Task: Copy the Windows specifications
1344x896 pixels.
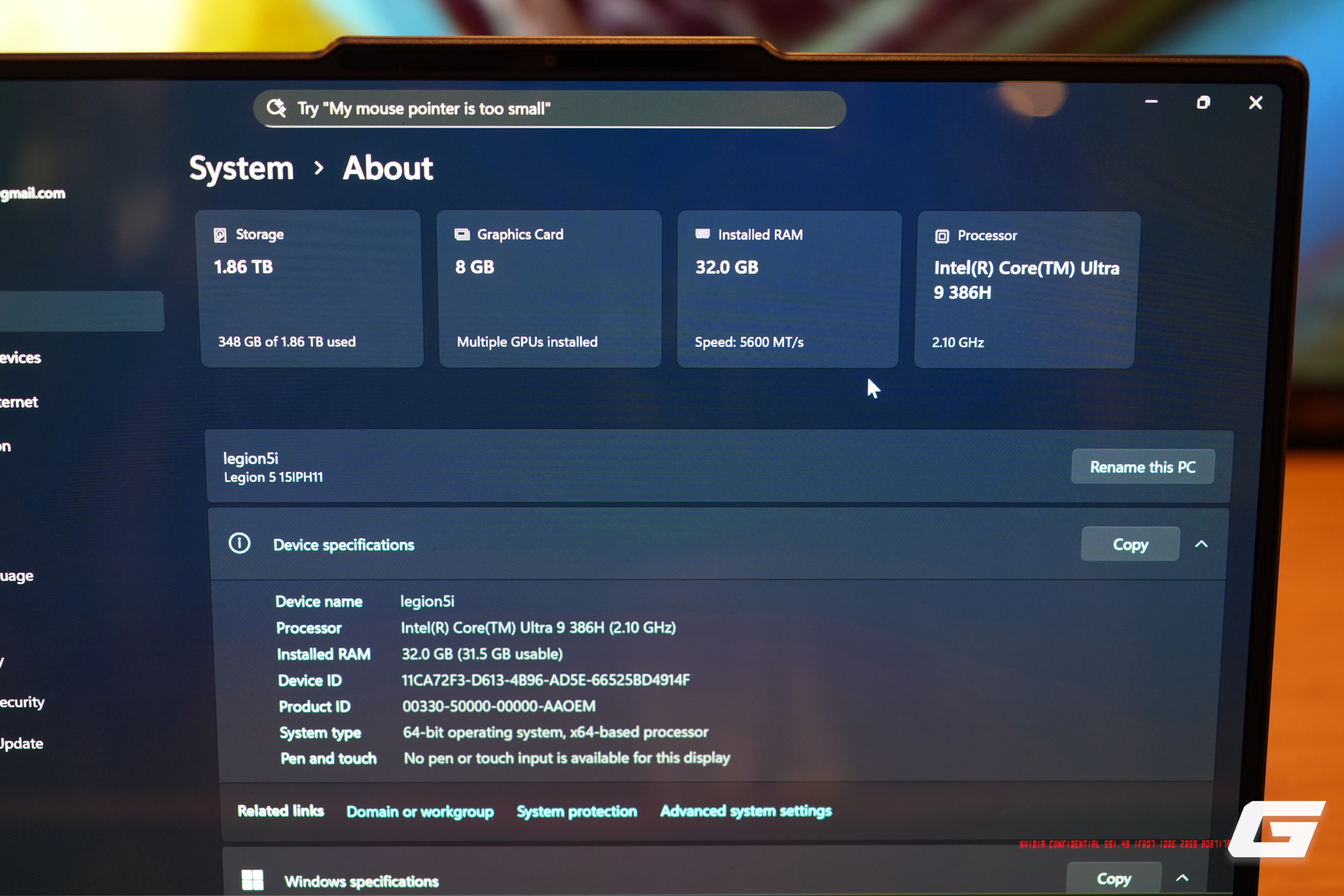Action: tap(1113, 879)
